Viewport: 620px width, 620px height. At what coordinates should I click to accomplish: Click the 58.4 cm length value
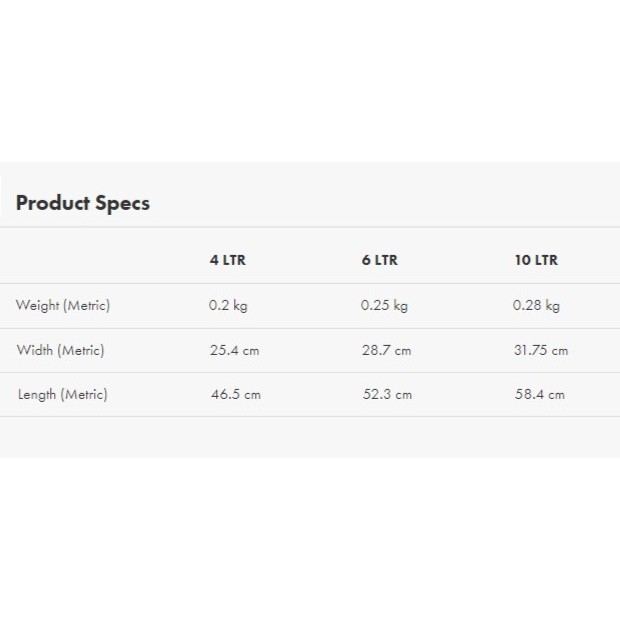tap(539, 394)
